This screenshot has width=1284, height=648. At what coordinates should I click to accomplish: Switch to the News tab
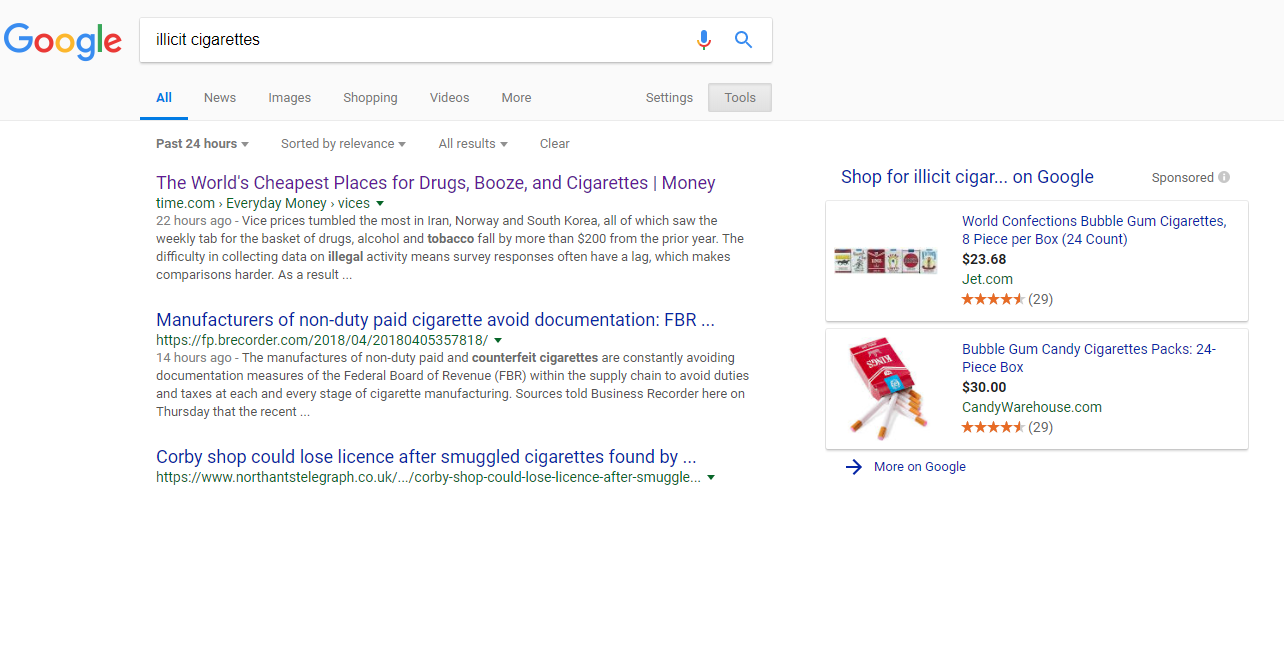[x=220, y=98]
